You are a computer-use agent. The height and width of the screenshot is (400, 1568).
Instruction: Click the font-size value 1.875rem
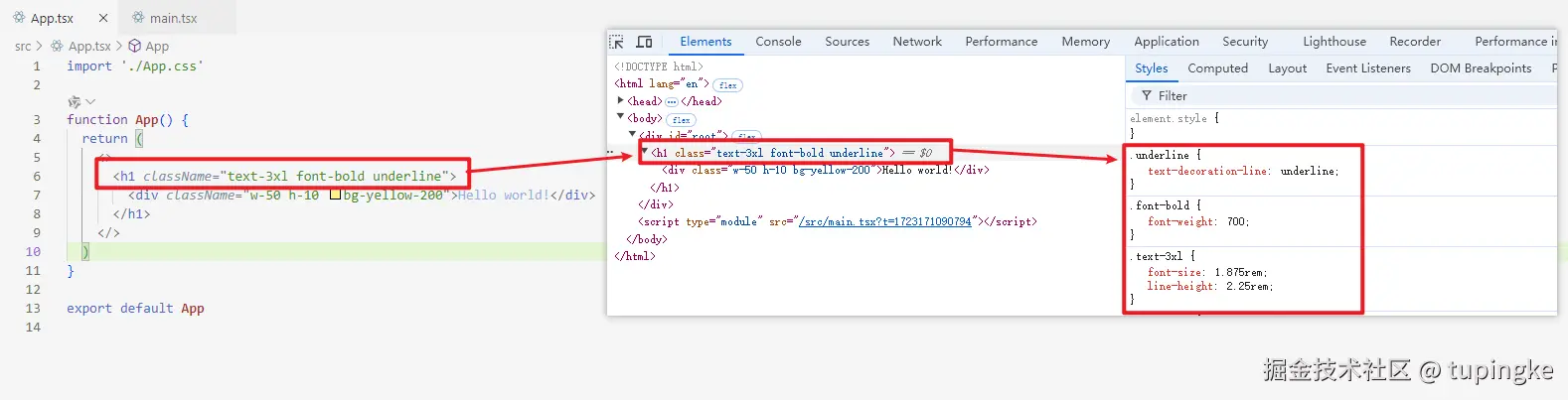1240,272
